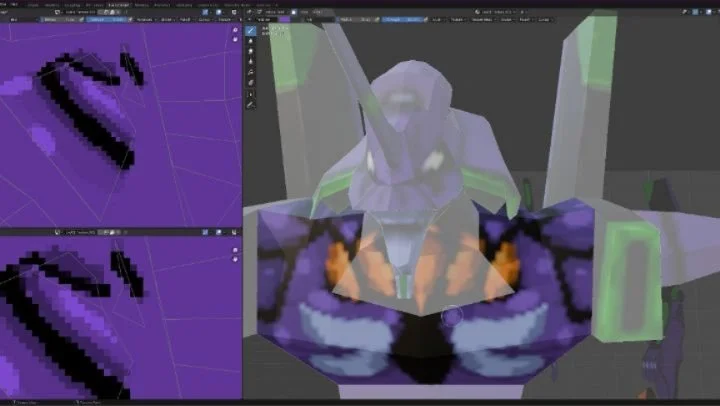720x406 pixels.
Task: Adjust blue Strength slider in image editor settings
Action: (107, 19)
